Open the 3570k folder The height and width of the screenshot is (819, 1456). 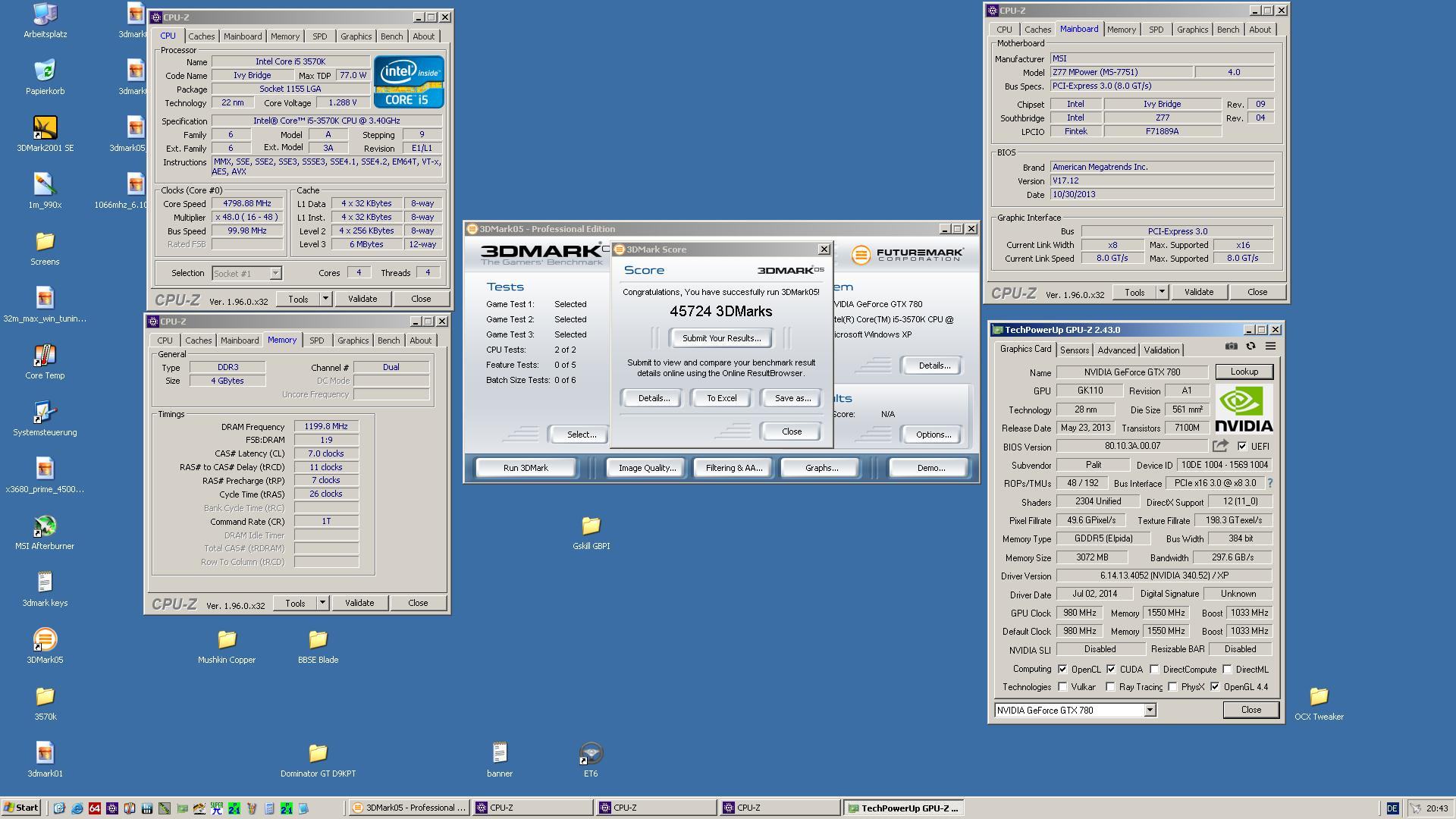45,702
